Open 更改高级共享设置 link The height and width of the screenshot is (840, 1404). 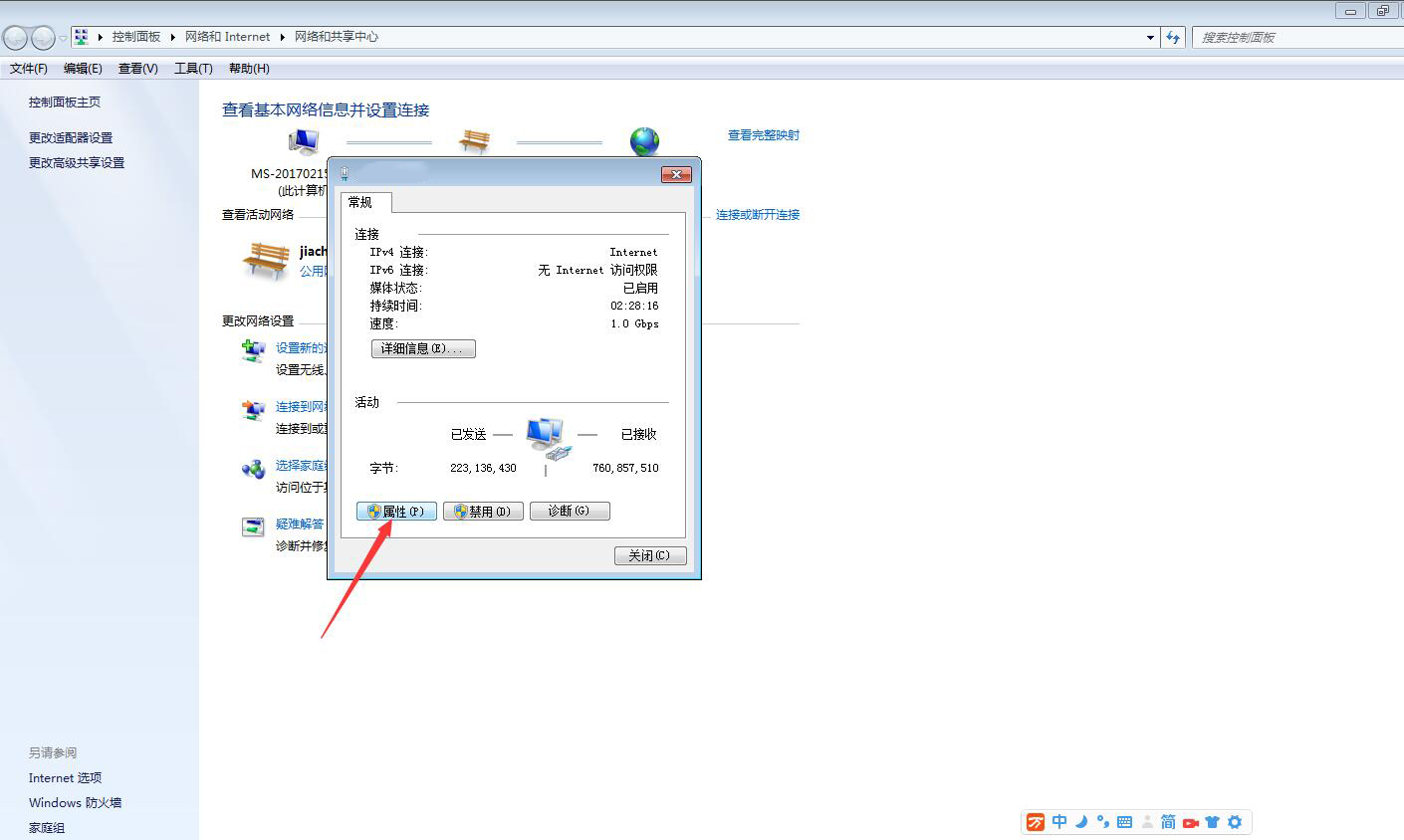click(77, 162)
